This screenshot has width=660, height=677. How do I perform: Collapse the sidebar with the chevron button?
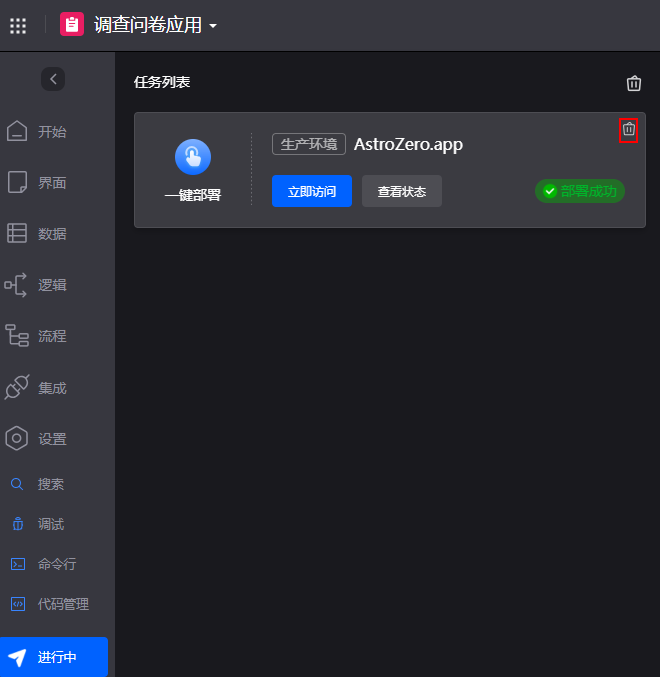pos(53,79)
